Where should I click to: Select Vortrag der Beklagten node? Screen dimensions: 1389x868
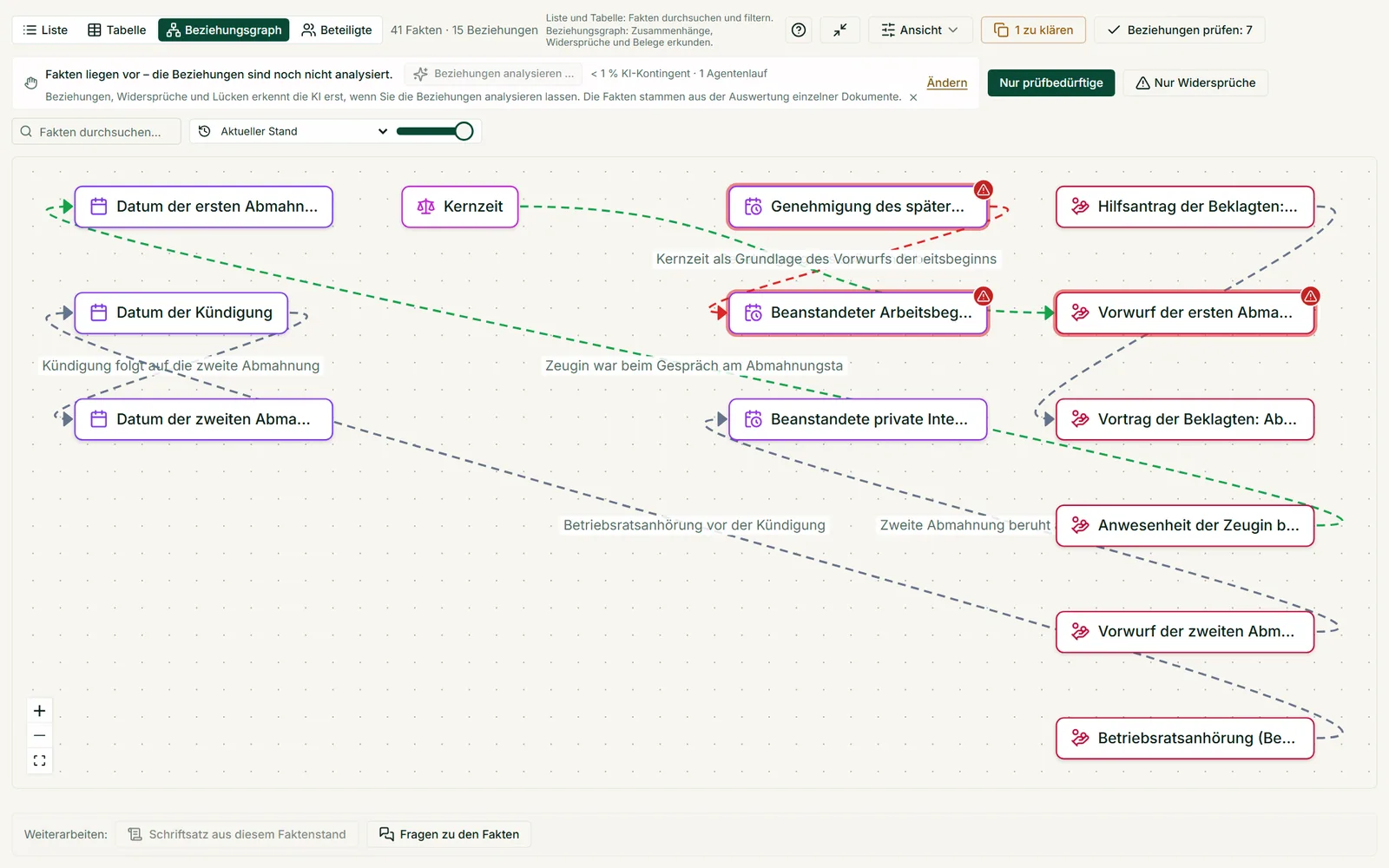click(1185, 419)
